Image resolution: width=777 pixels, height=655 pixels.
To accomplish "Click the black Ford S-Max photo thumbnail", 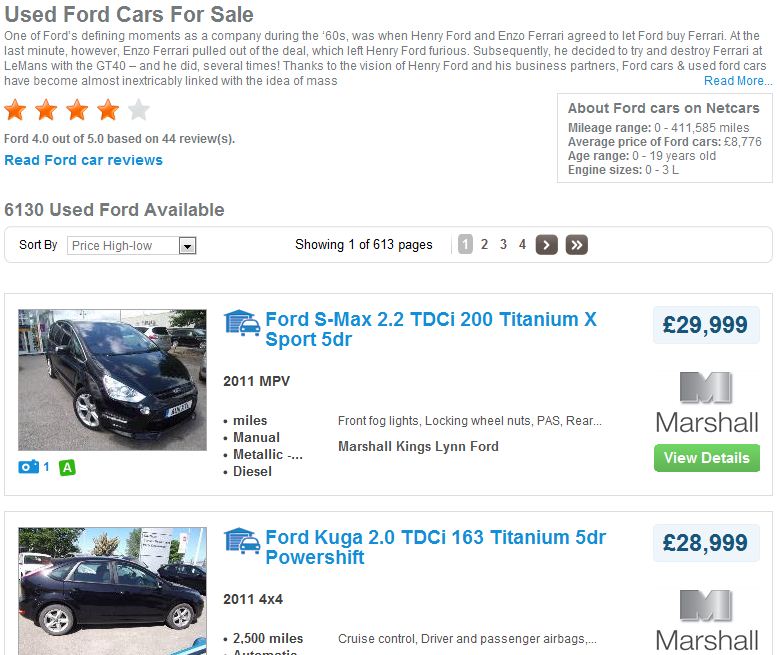I will pyautogui.click(x=98, y=380).
